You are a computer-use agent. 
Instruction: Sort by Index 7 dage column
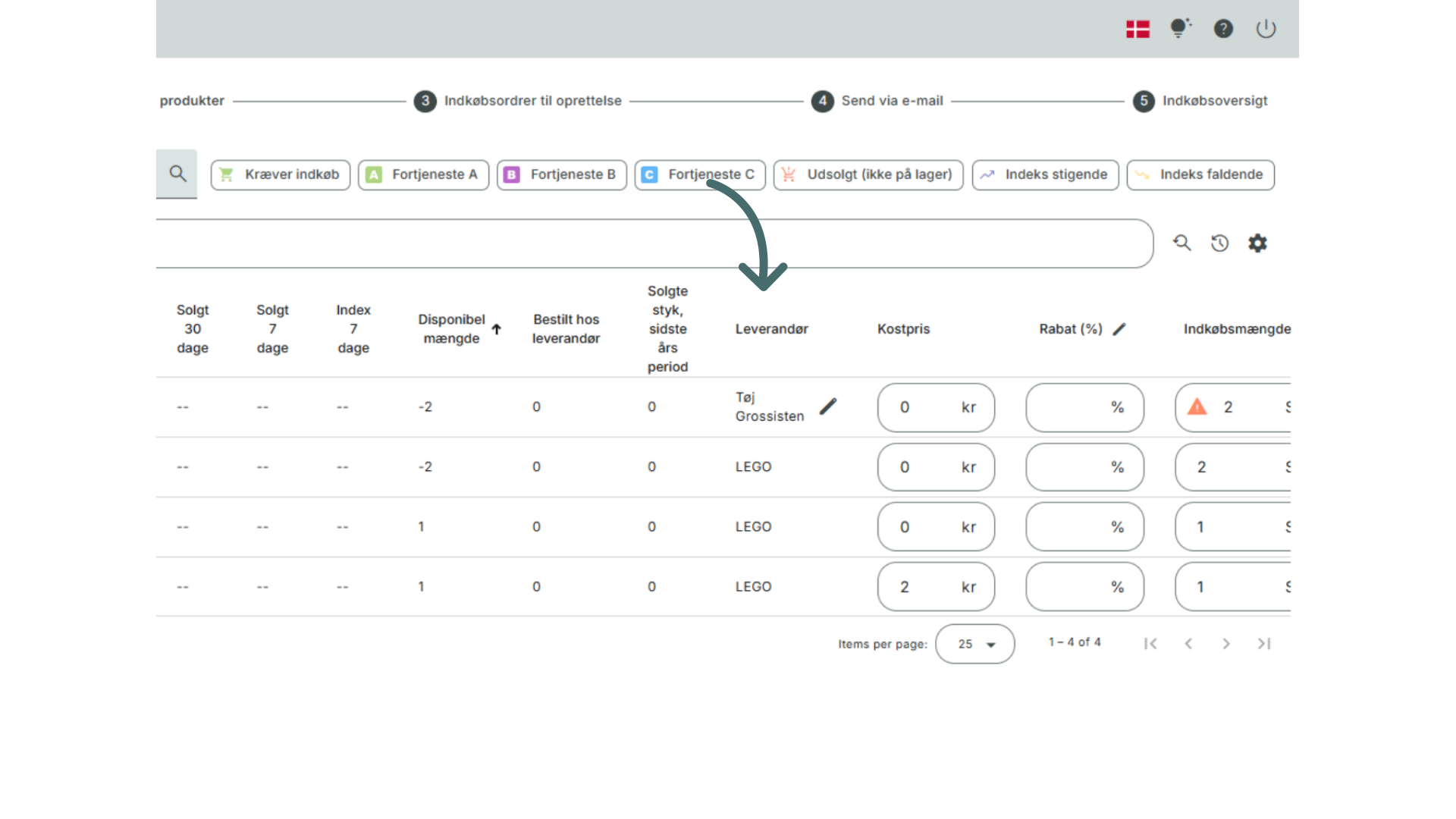[x=353, y=329]
